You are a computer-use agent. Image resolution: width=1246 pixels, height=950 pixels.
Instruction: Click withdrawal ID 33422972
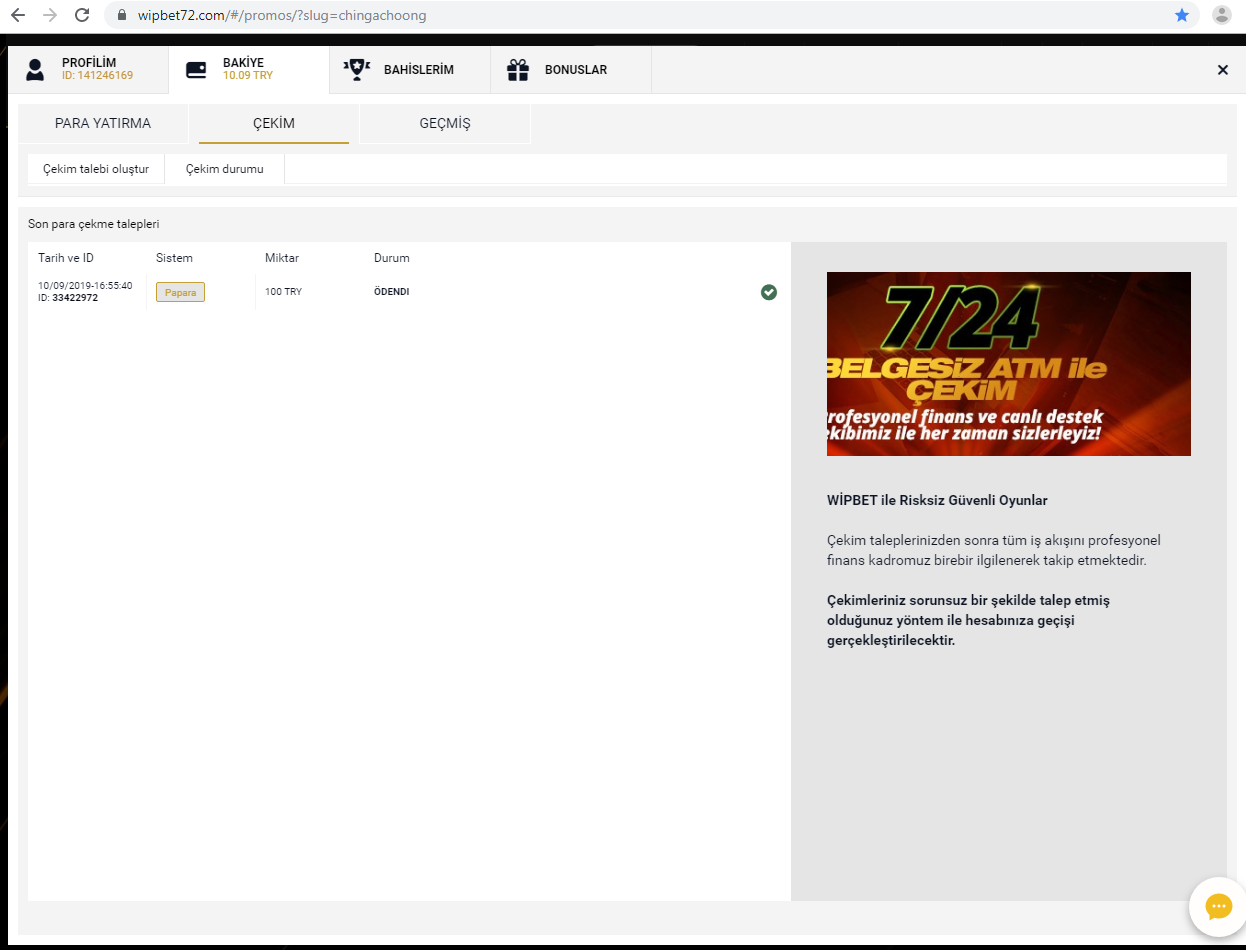tap(74, 298)
